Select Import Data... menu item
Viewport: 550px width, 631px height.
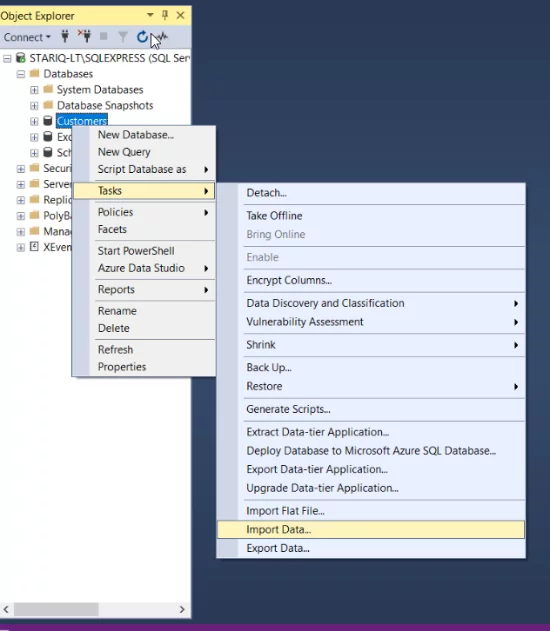pyautogui.click(x=371, y=530)
